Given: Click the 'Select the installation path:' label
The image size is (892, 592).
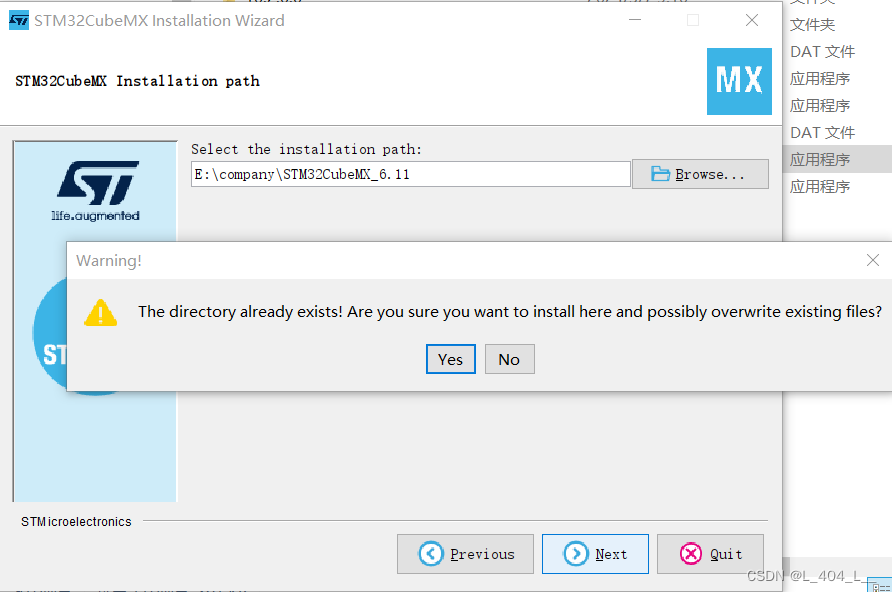Looking at the screenshot, I should 306,149.
